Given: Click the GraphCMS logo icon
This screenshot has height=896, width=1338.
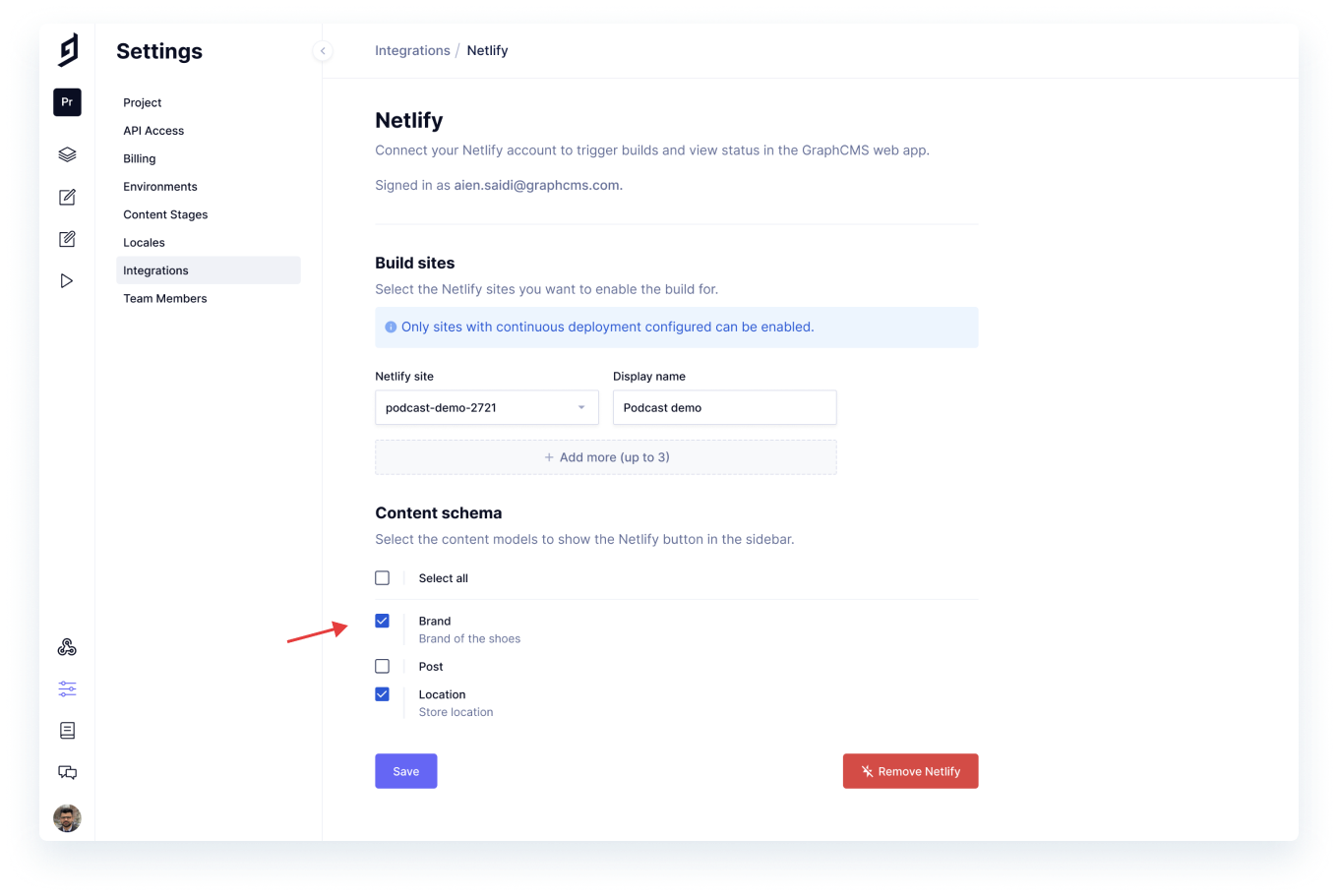Looking at the screenshot, I should click(x=67, y=50).
